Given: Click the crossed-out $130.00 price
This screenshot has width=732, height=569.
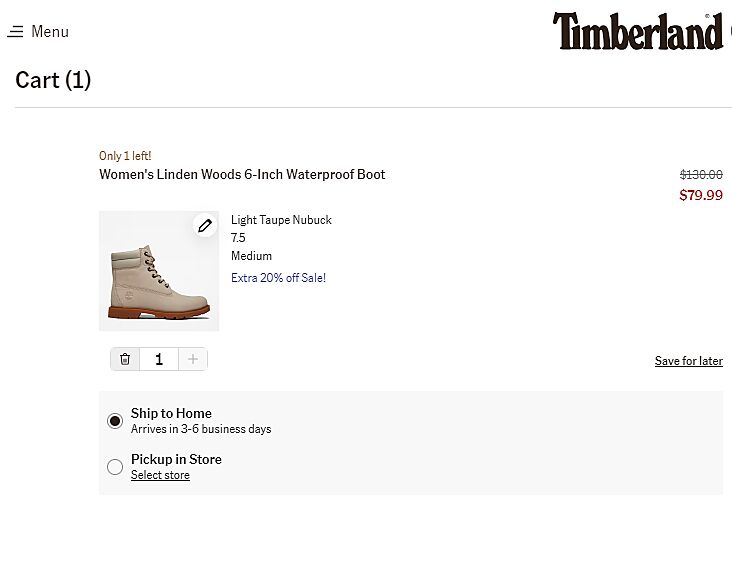Looking at the screenshot, I should 700,174.
